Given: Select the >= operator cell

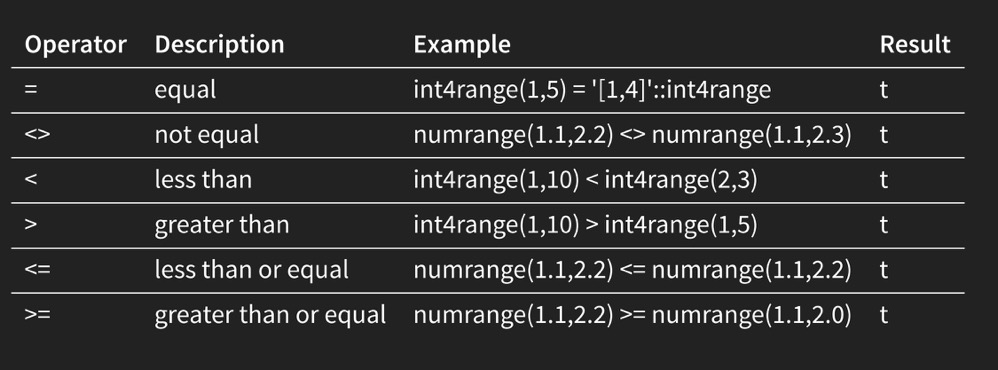Looking at the screenshot, I should 37,315.
